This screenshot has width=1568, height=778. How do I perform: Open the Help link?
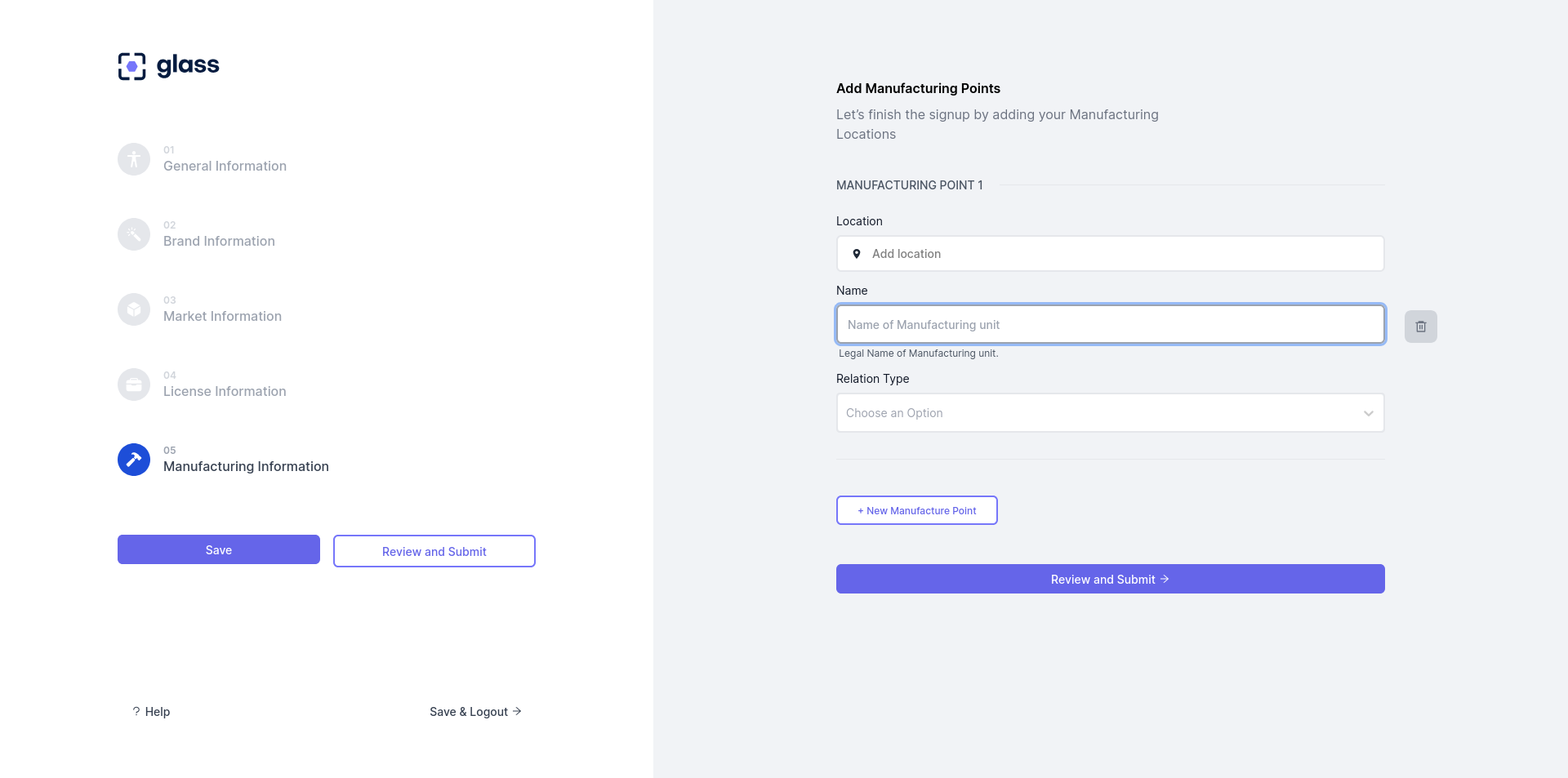click(x=152, y=712)
